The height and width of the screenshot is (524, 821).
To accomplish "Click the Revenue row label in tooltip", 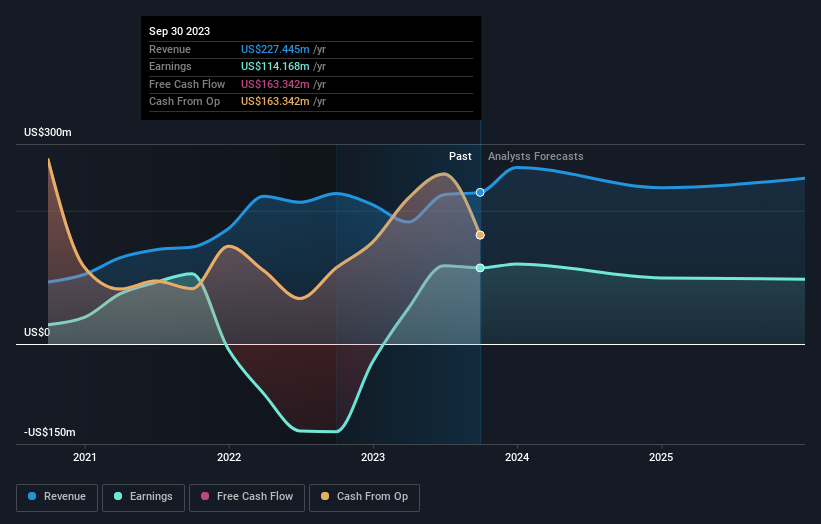I will [x=170, y=49].
